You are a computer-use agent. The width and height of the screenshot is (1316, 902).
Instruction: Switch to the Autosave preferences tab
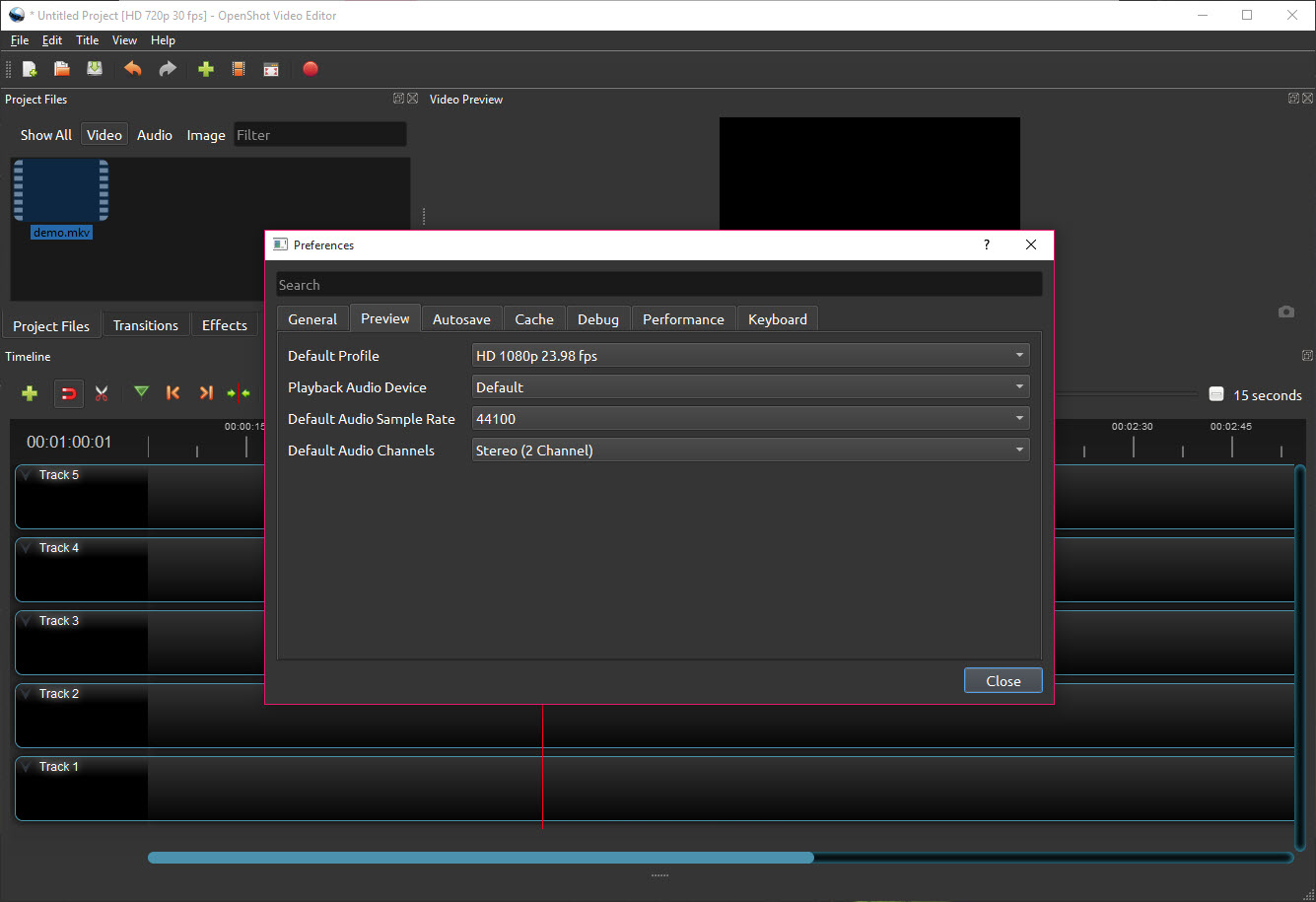coord(461,319)
